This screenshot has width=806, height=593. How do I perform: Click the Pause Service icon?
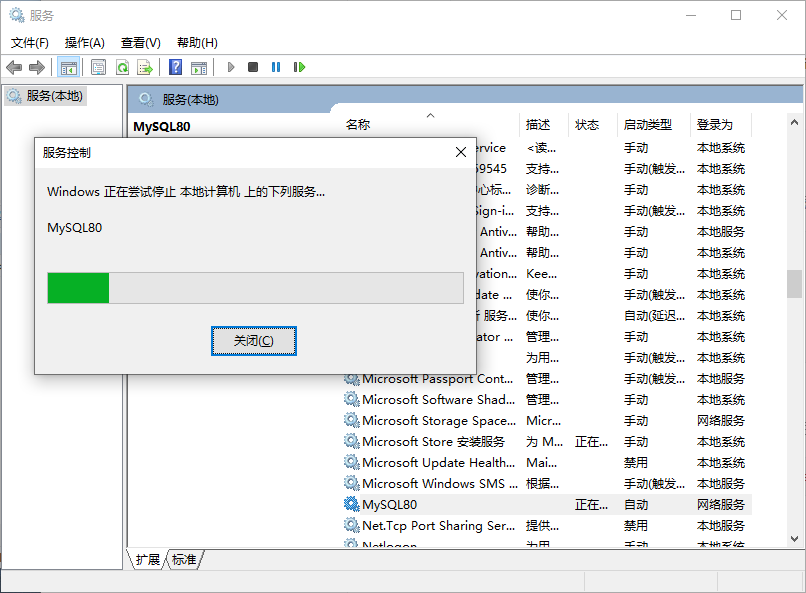pos(276,67)
